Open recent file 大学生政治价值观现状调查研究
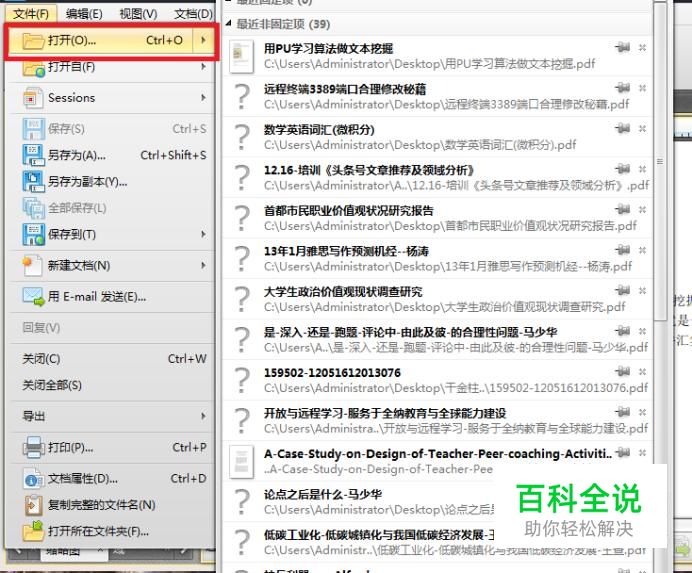This screenshot has width=692, height=573. [437, 299]
